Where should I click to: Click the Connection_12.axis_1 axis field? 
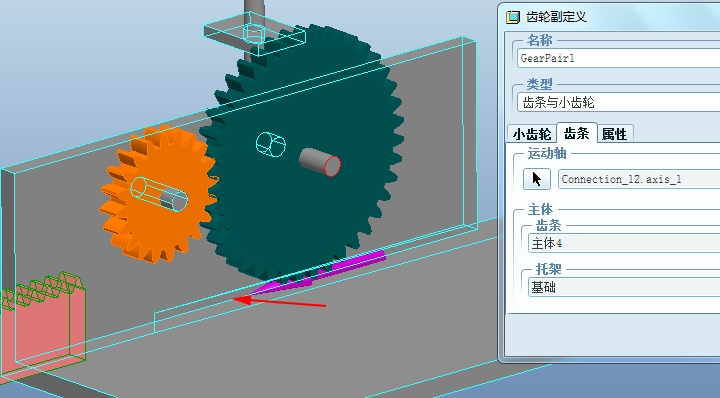pyautogui.click(x=639, y=179)
